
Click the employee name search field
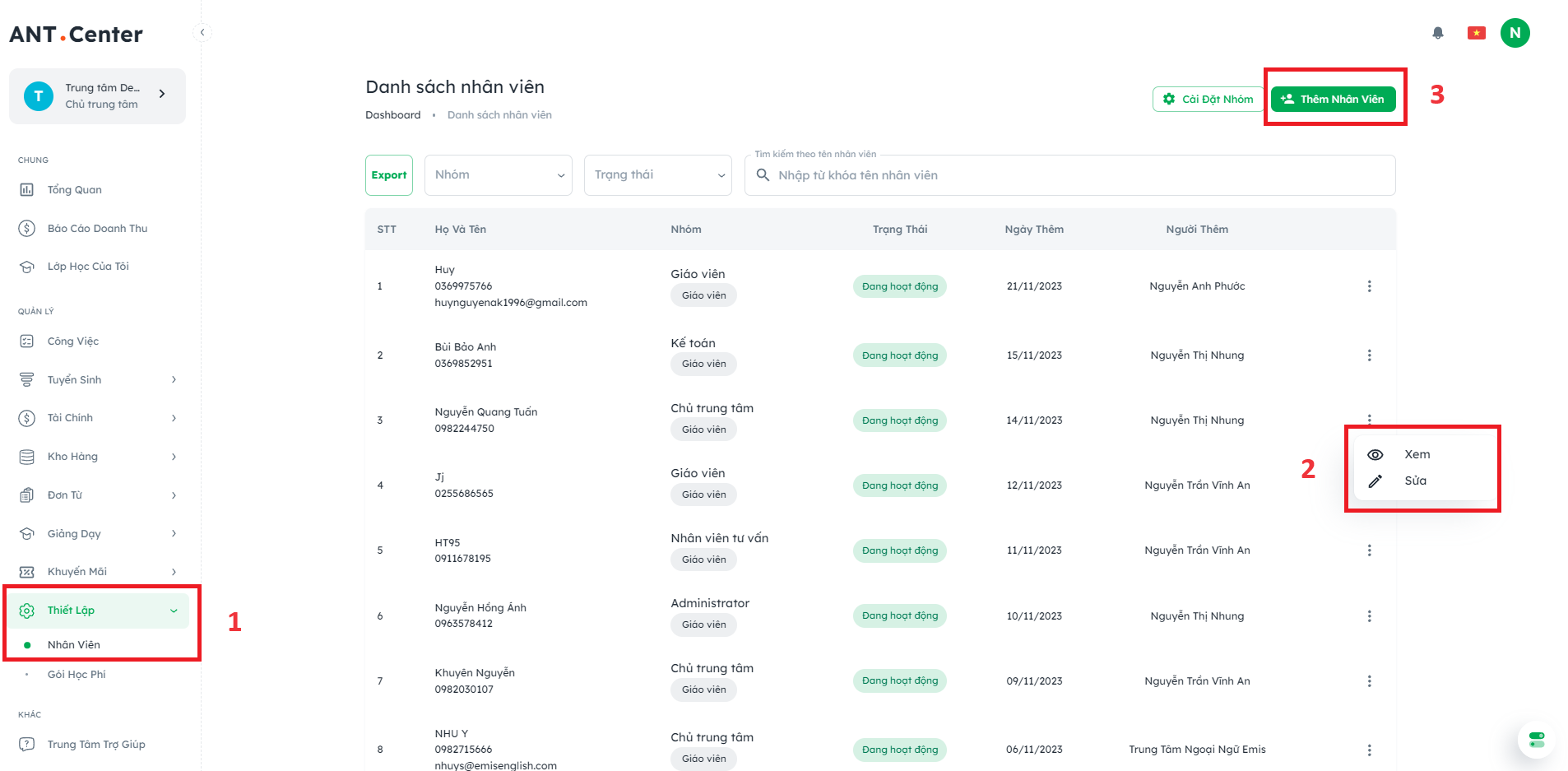(1069, 175)
